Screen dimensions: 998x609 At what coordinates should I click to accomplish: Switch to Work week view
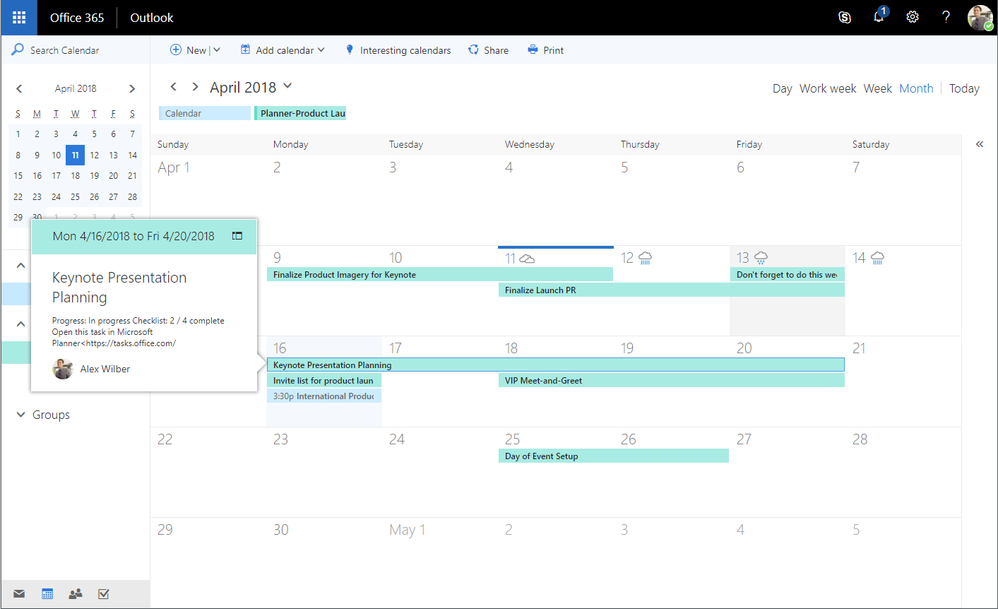point(827,88)
